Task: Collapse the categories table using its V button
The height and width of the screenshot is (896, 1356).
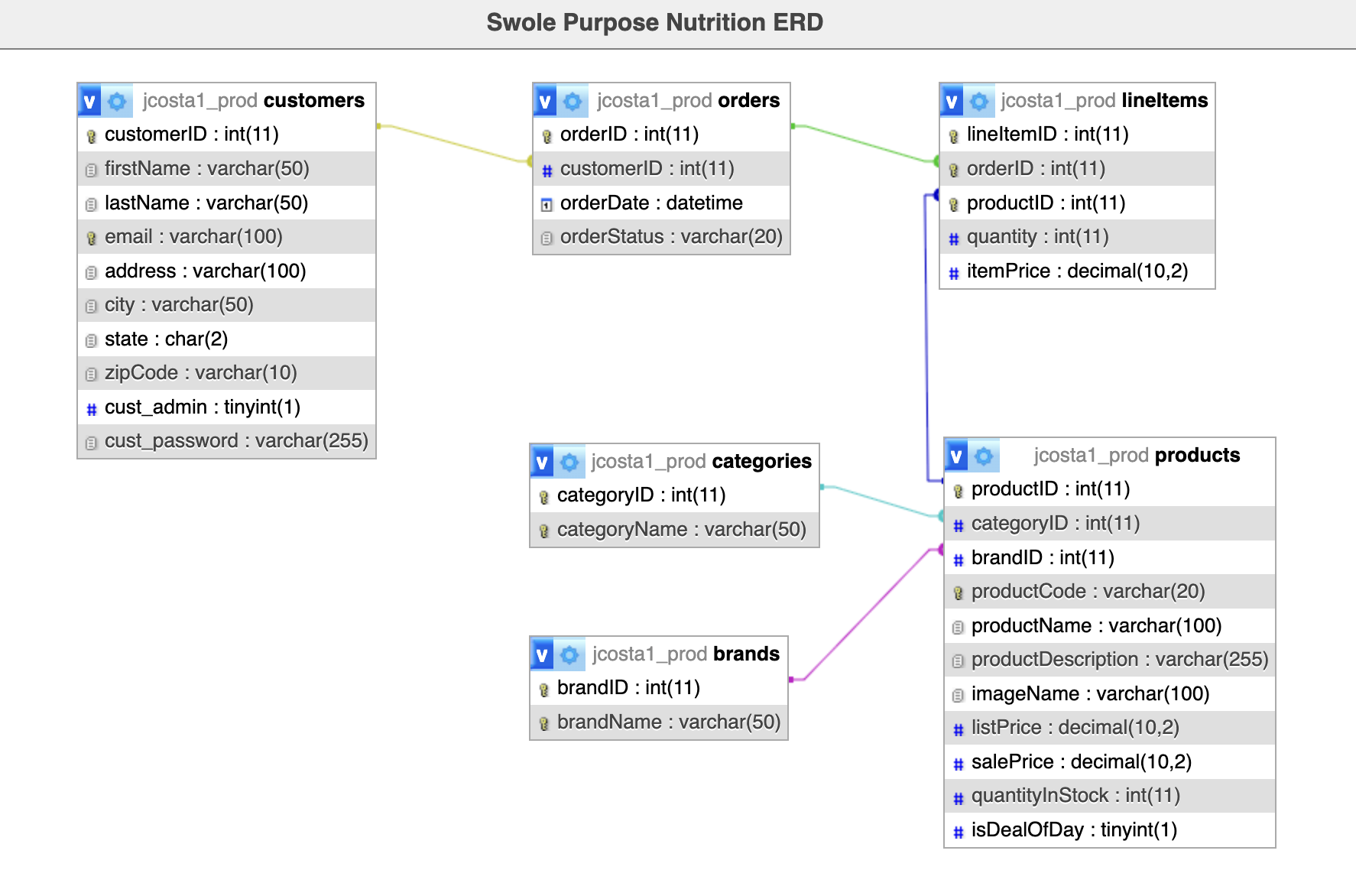Action: 543,462
